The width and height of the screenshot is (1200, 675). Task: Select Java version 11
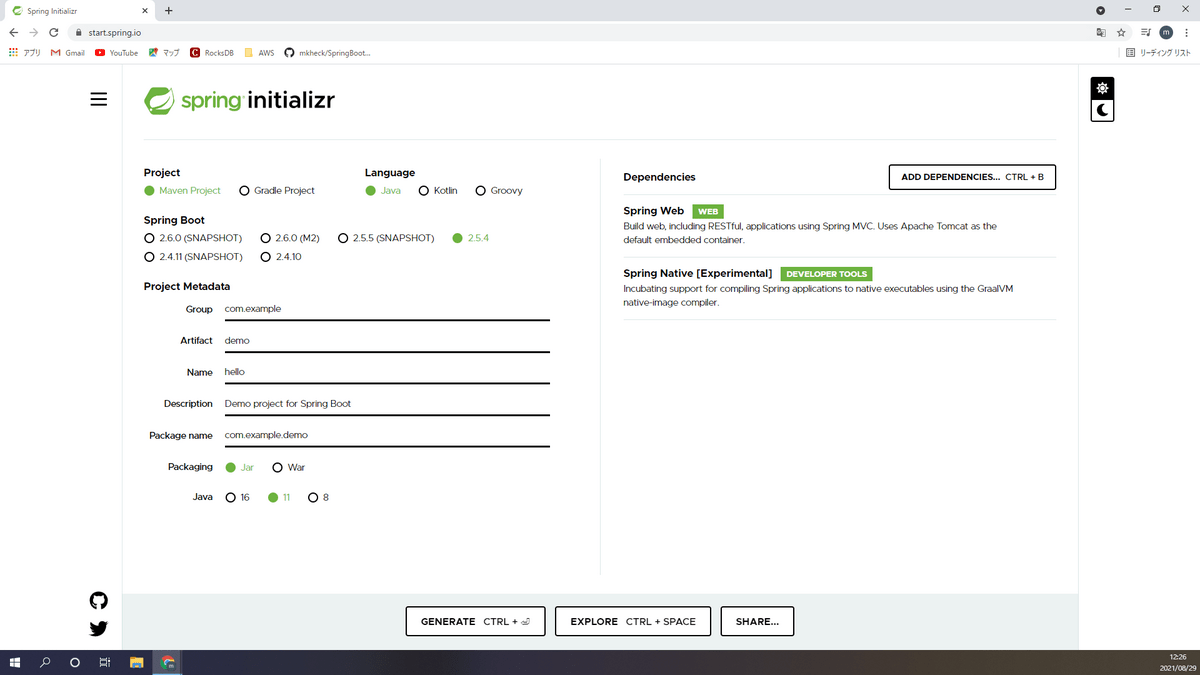(x=279, y=498)
